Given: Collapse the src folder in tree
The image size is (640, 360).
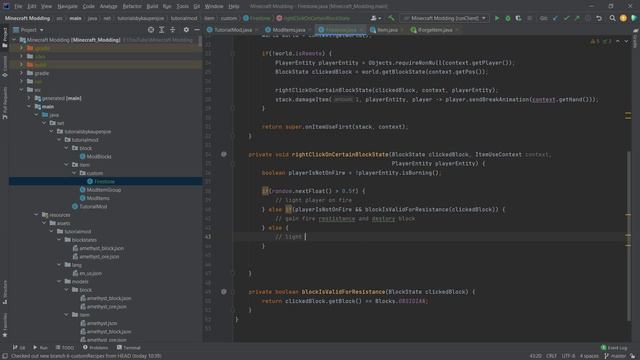Looking at the screenshot, I should click(x=21, y=90).
